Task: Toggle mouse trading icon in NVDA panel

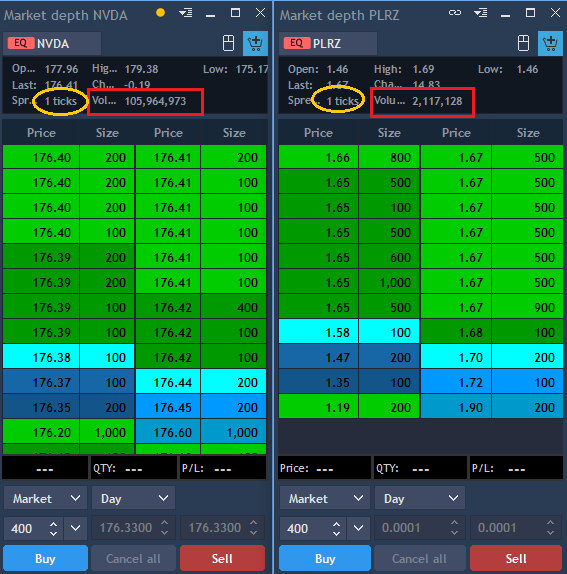Action: pos(228,43)
